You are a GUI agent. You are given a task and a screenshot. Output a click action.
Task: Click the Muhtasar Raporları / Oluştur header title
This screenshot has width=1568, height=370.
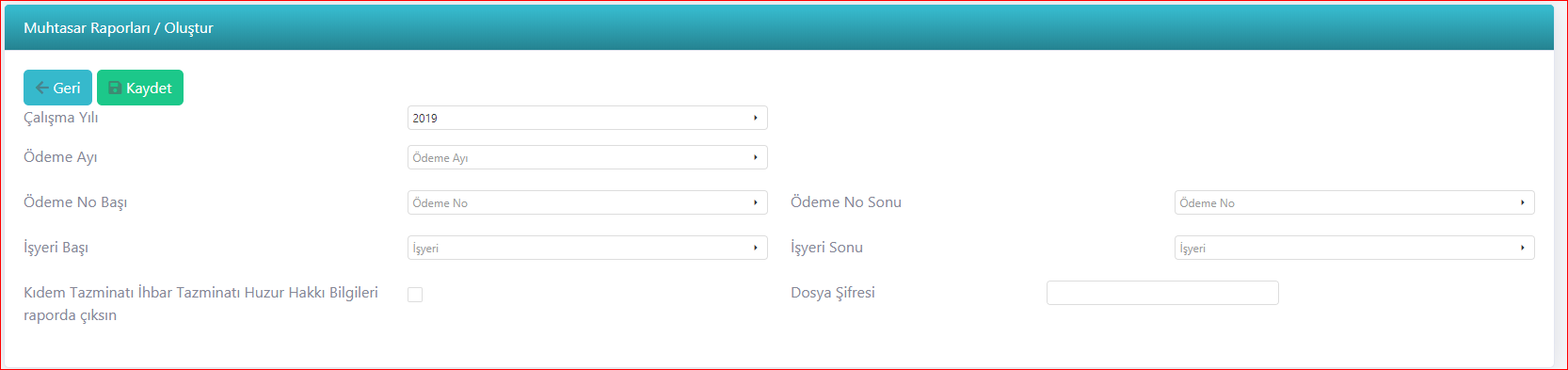[119, 28]
